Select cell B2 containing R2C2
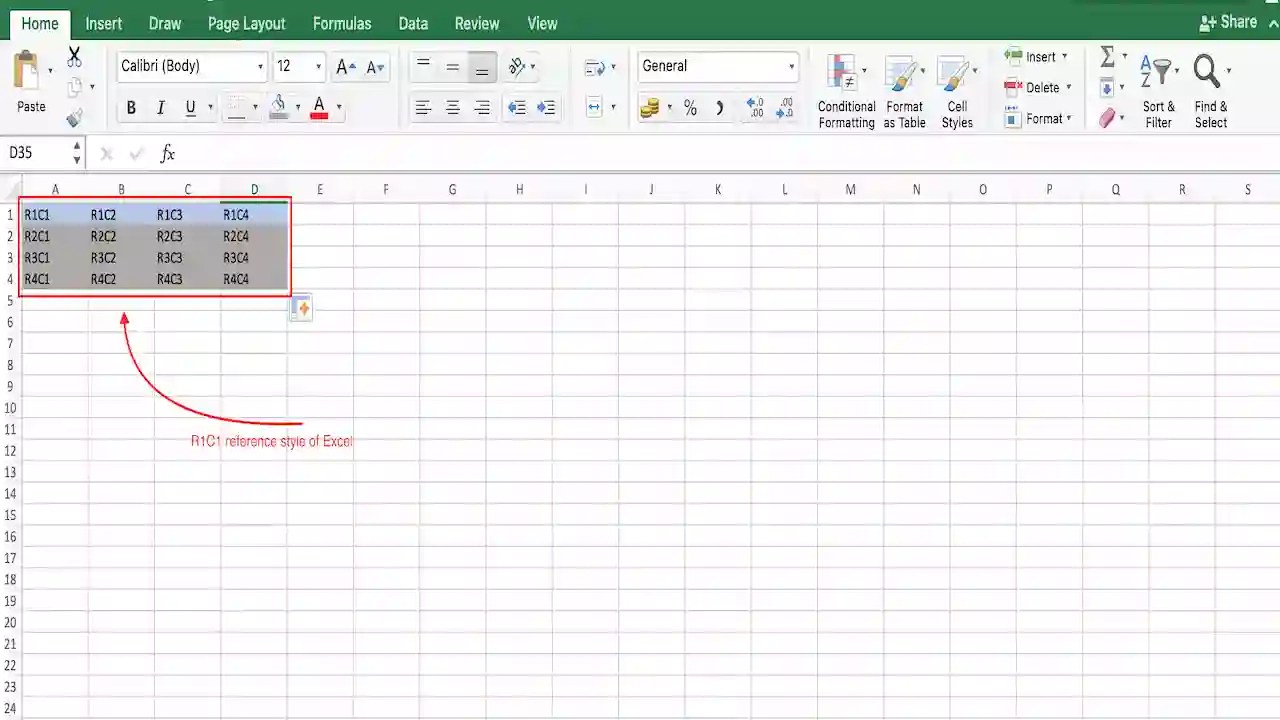 tap(121, 236)
